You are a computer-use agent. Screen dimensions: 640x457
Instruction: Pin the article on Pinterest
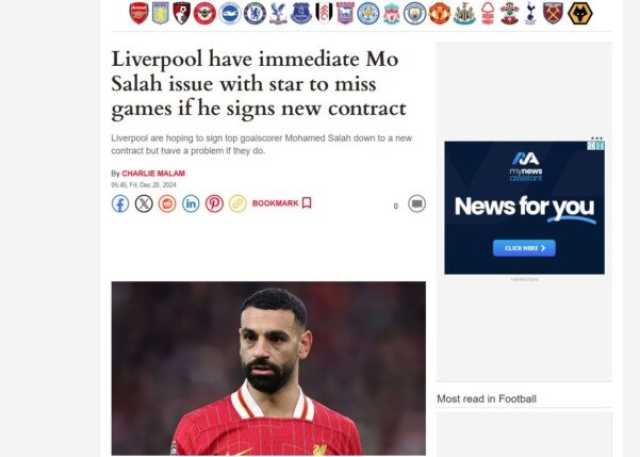click(214, 204)
